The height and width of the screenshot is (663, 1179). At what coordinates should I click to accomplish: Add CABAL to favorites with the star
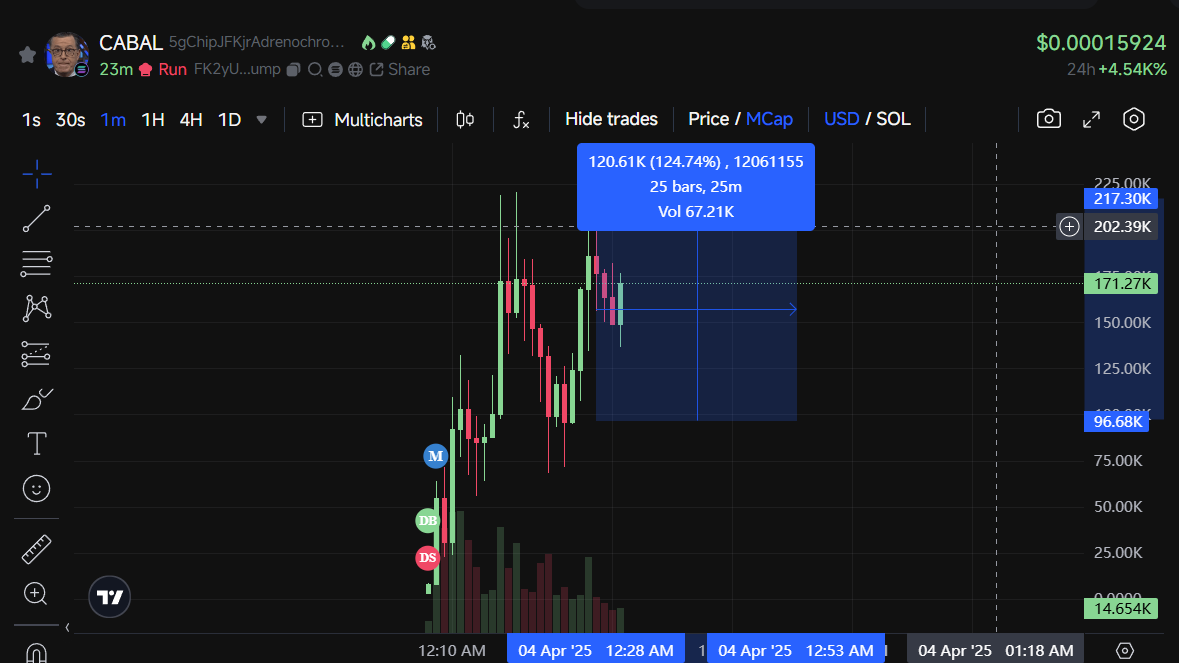click(28, 55)
